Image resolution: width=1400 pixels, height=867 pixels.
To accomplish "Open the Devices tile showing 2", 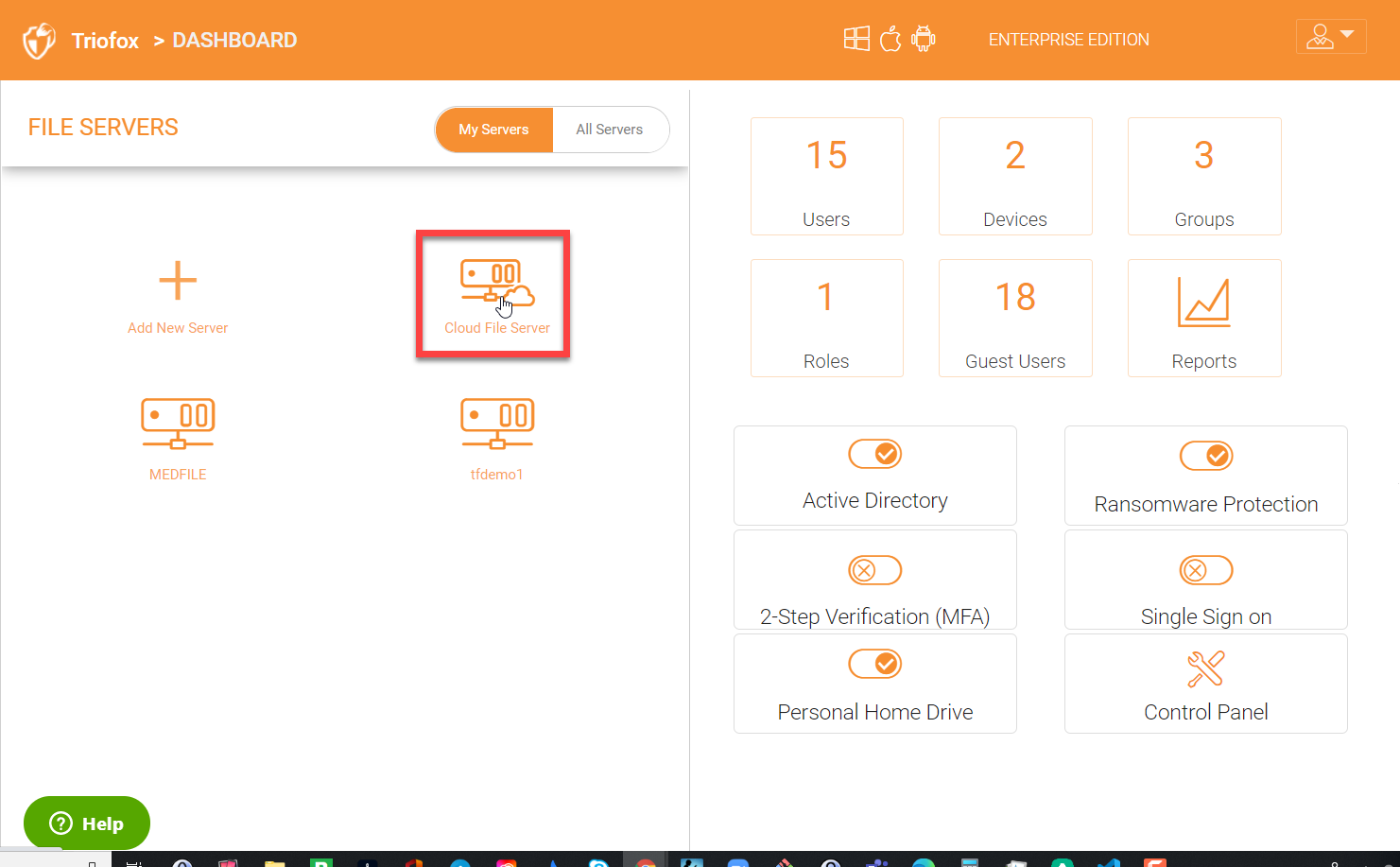I will [1015, 177].
